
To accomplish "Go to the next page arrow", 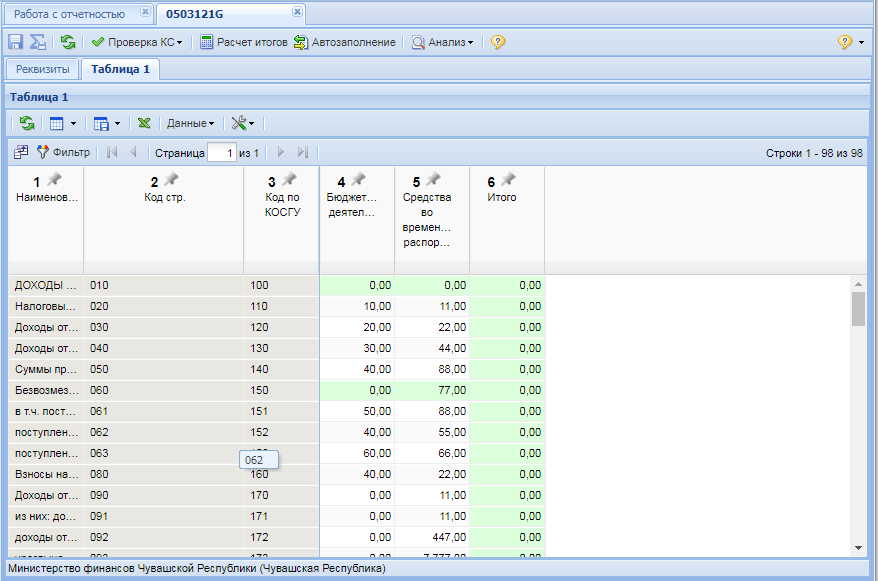I will pos(281,152).
